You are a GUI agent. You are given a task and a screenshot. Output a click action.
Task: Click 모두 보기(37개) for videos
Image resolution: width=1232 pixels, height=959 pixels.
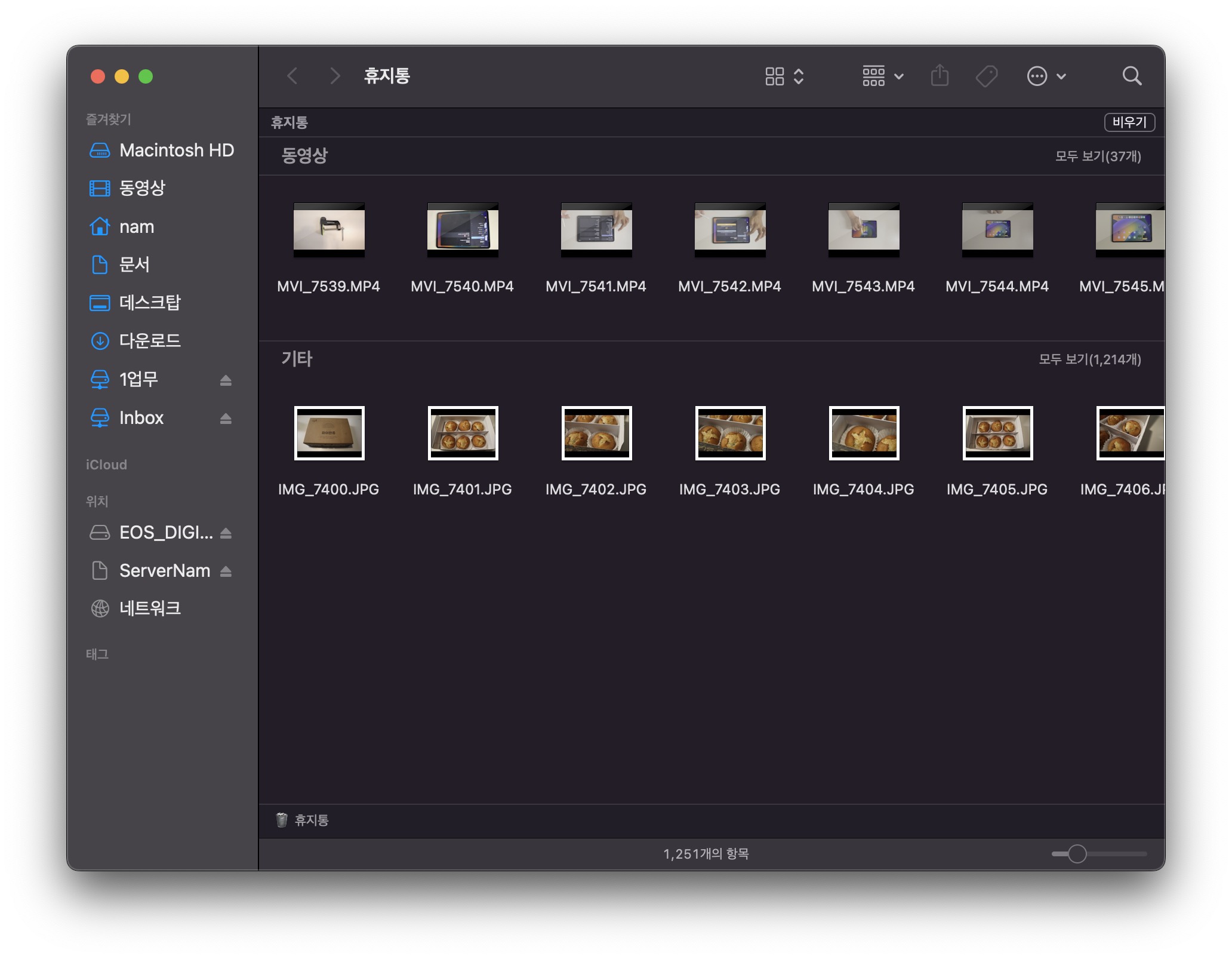(1097, 156)
